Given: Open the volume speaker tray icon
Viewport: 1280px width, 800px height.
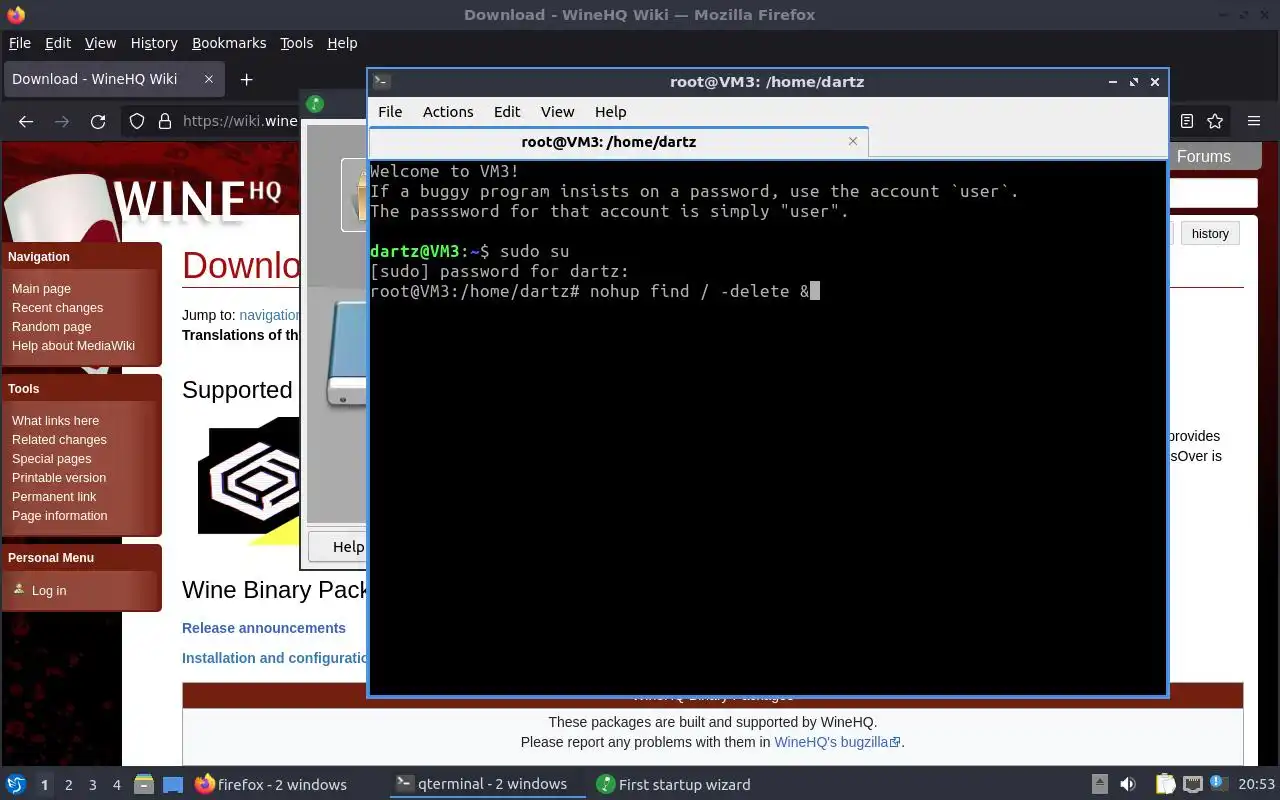Looking at the screenshot, I should coord(1128,784).
